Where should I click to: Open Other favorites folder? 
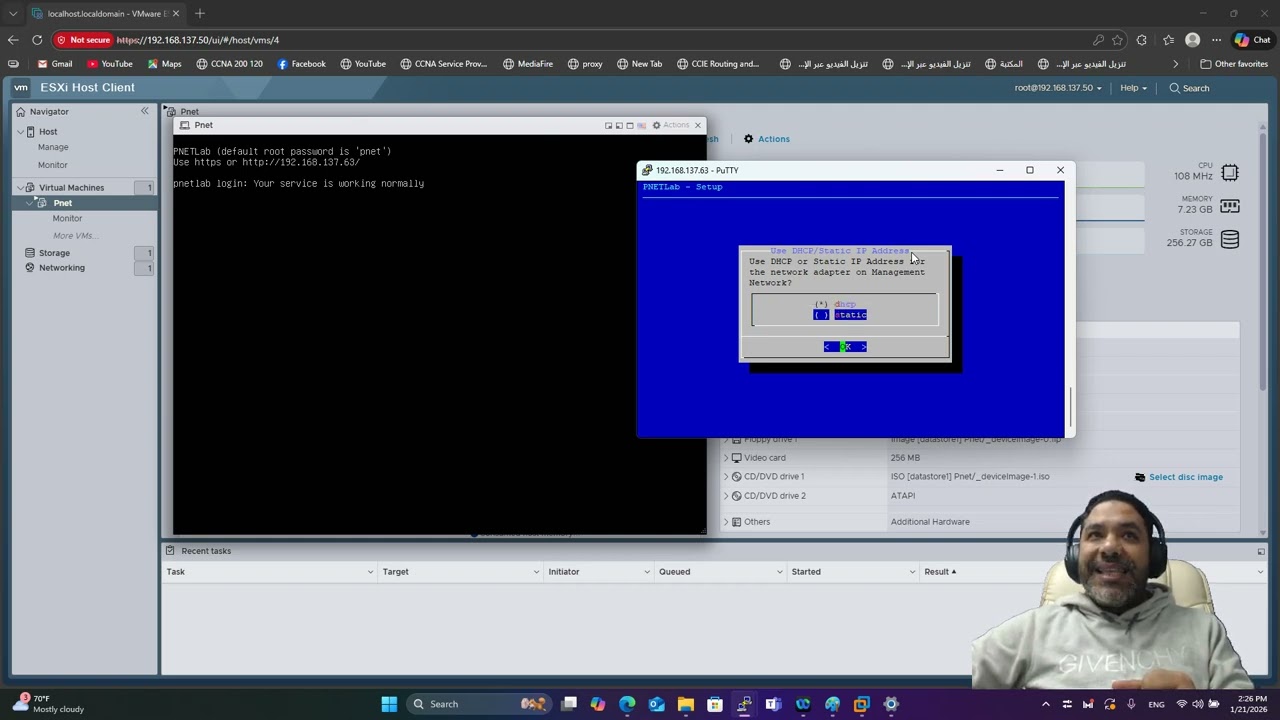pyautogui.click(x=1234, y=64)
